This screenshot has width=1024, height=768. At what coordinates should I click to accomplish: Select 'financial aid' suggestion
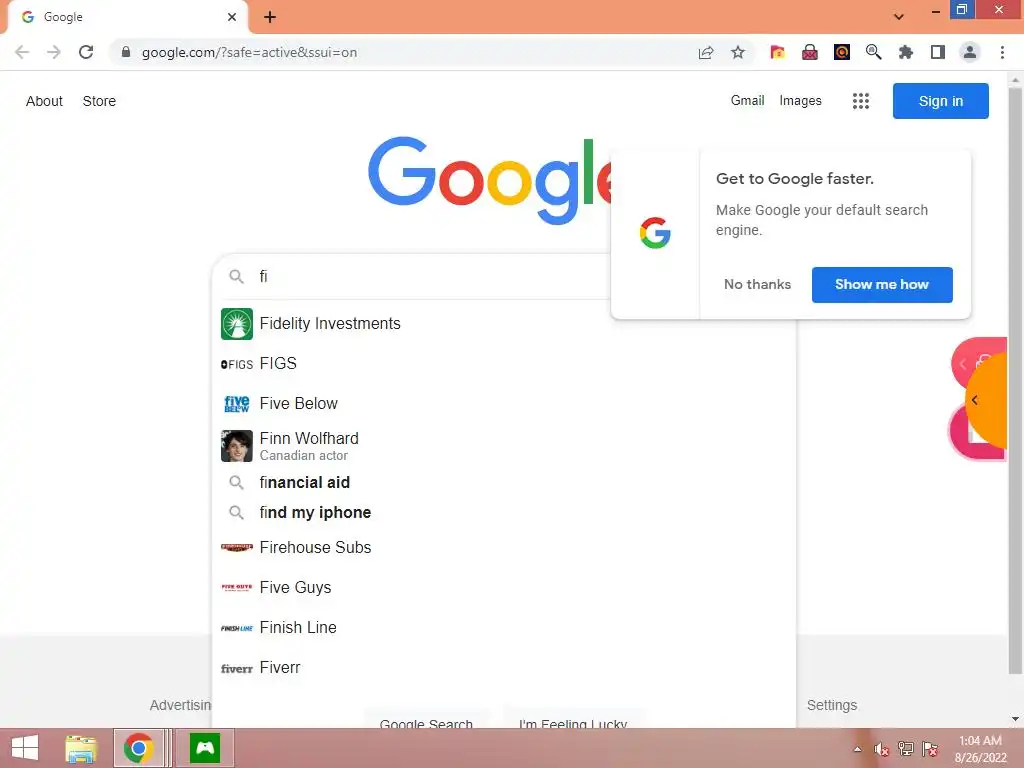click(504, 482)
